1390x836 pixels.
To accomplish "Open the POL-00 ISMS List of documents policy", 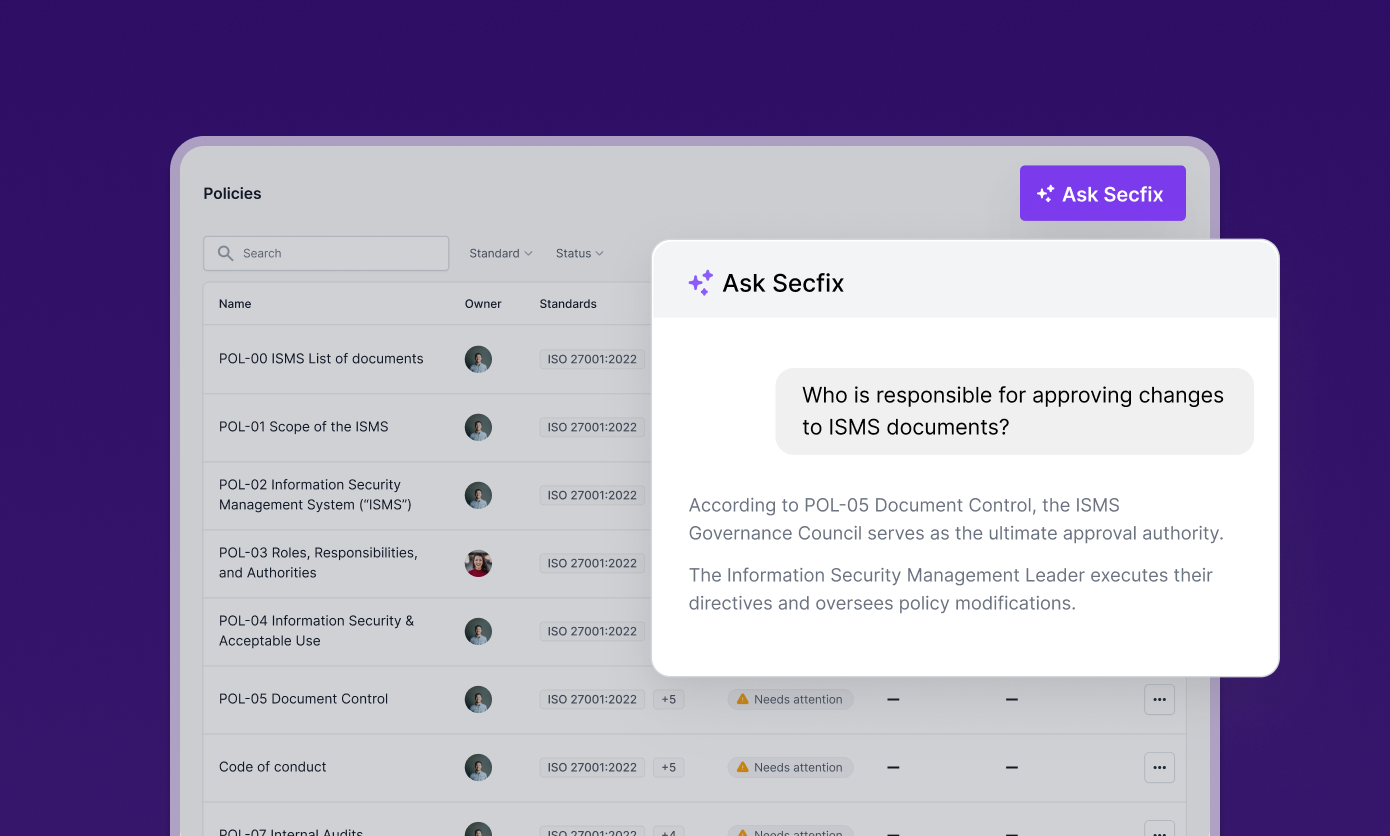I will click(x=321, y=359).
